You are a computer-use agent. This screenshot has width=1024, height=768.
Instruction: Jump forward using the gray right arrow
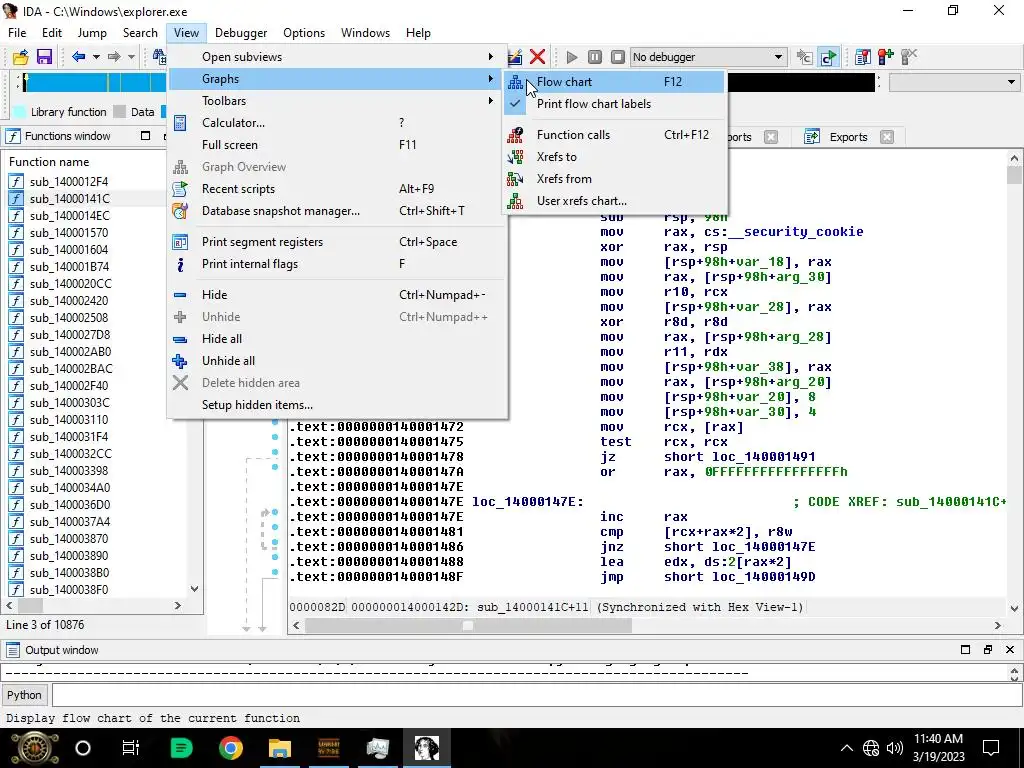point(114,57)
